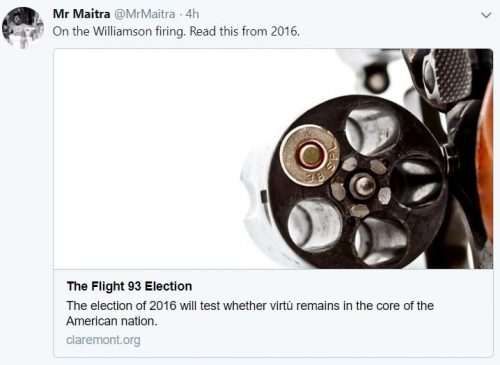Click the article card description text
This screenshot has width=500, height=365.
pyautogui.click(x=250, y=313)
